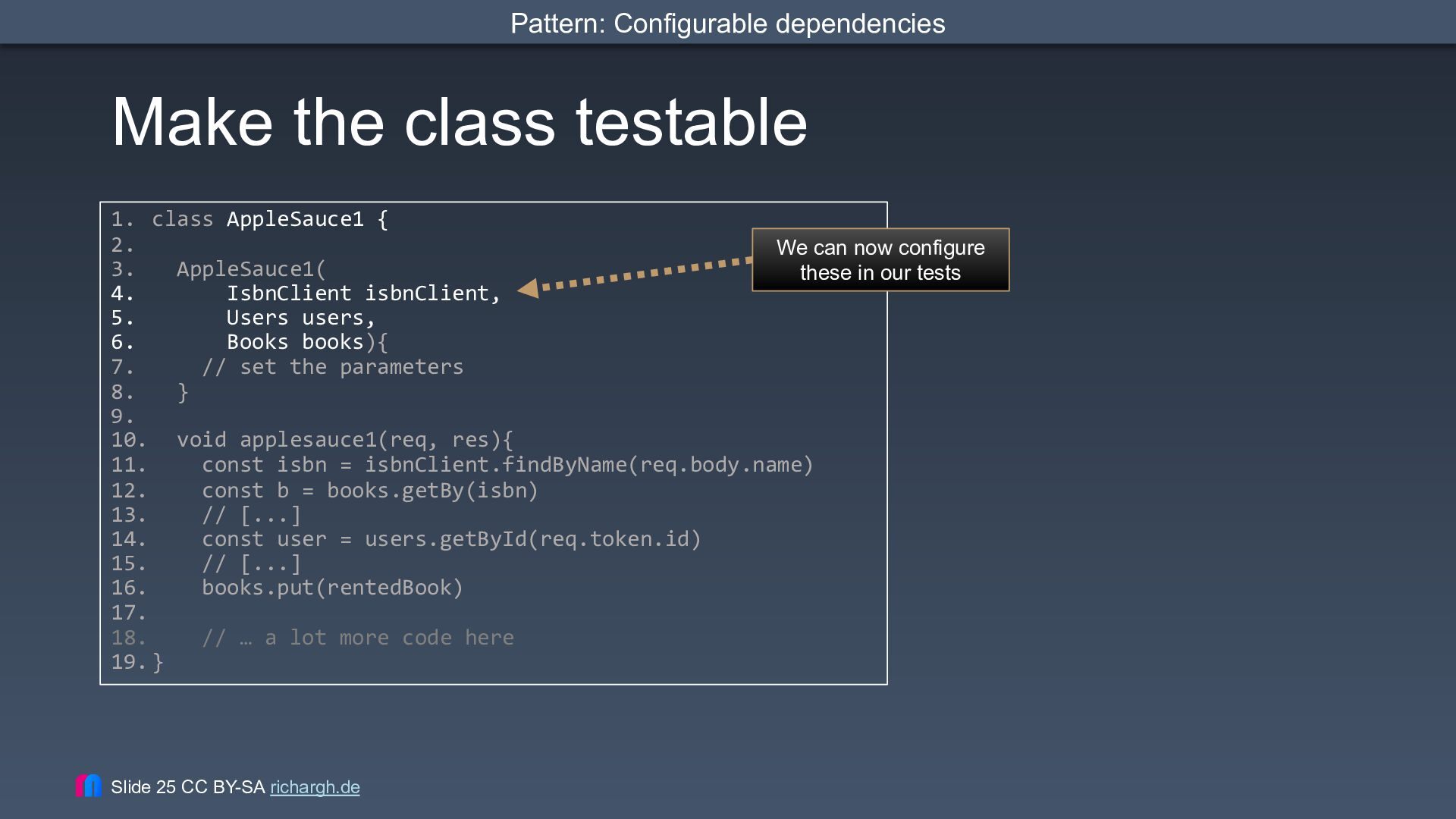Click the 'Slide 25 CC BY-SA' footer text

187,787
